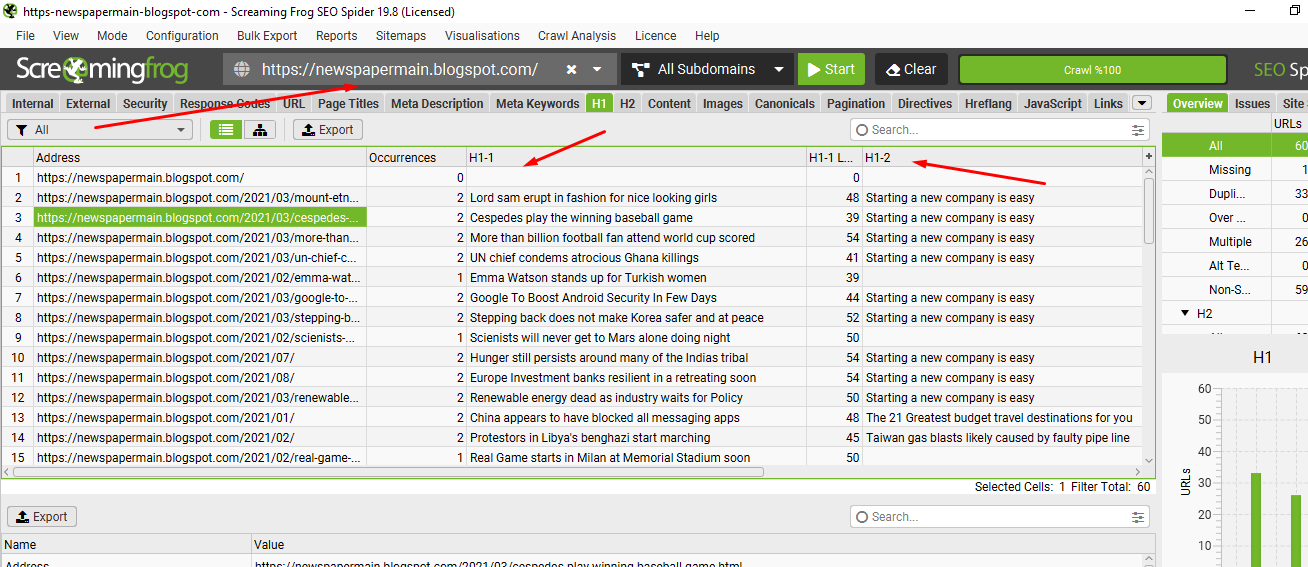
Task: Select the 2021/07/ archive URL in row 10
Action: pyautogui.click(x=200, y=358)
